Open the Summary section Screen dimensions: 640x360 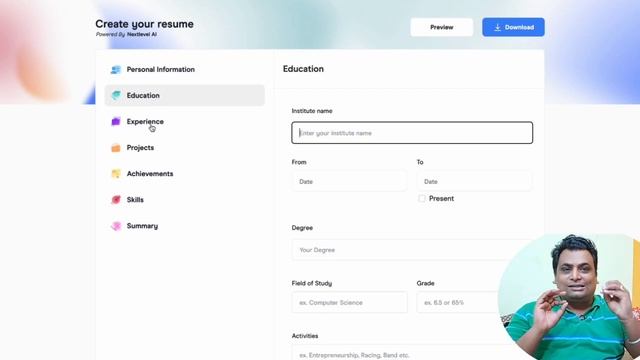[184, 226]
